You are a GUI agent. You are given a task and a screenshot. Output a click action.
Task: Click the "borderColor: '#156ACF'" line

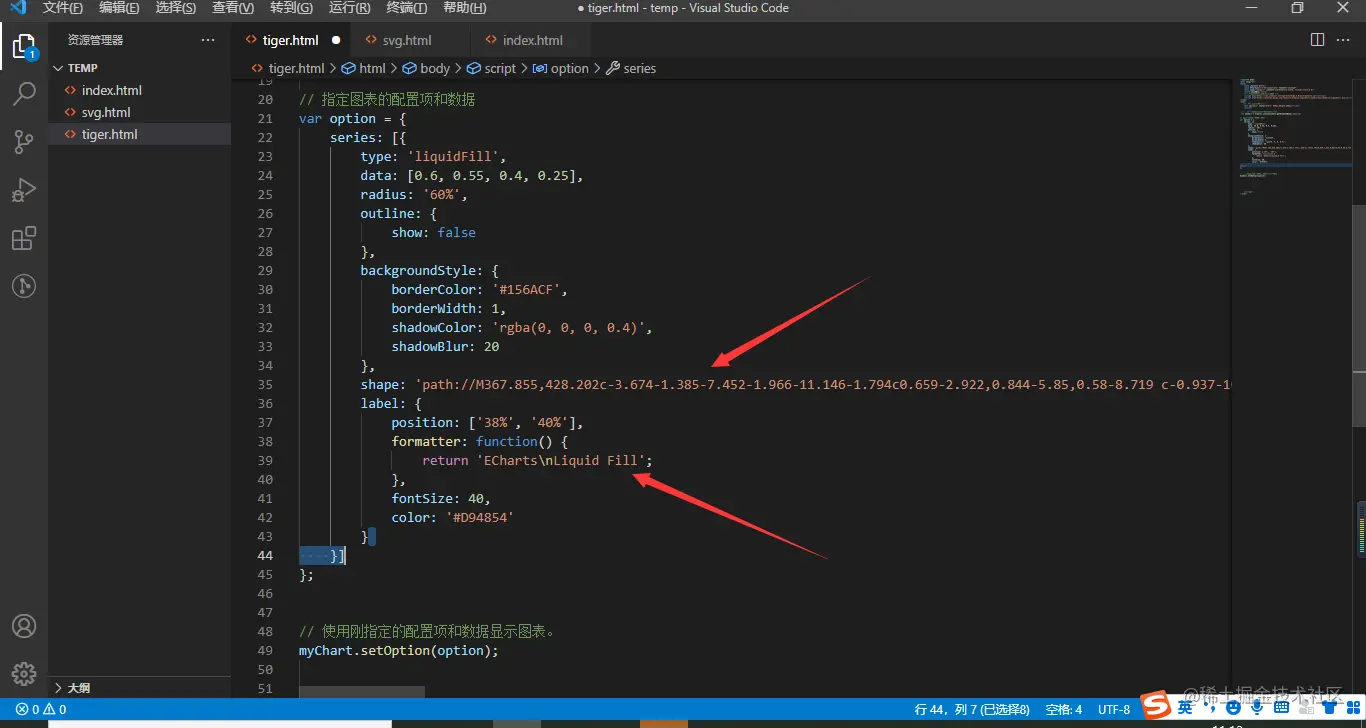pyautogui.click(x=480, y=289)
